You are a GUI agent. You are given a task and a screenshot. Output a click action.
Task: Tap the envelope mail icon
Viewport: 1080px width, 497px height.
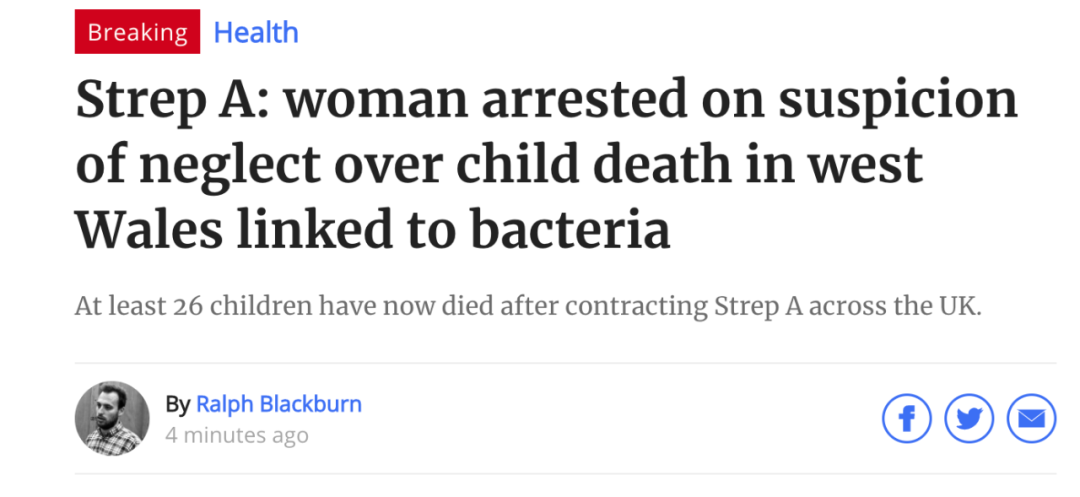pos(1031,419)
